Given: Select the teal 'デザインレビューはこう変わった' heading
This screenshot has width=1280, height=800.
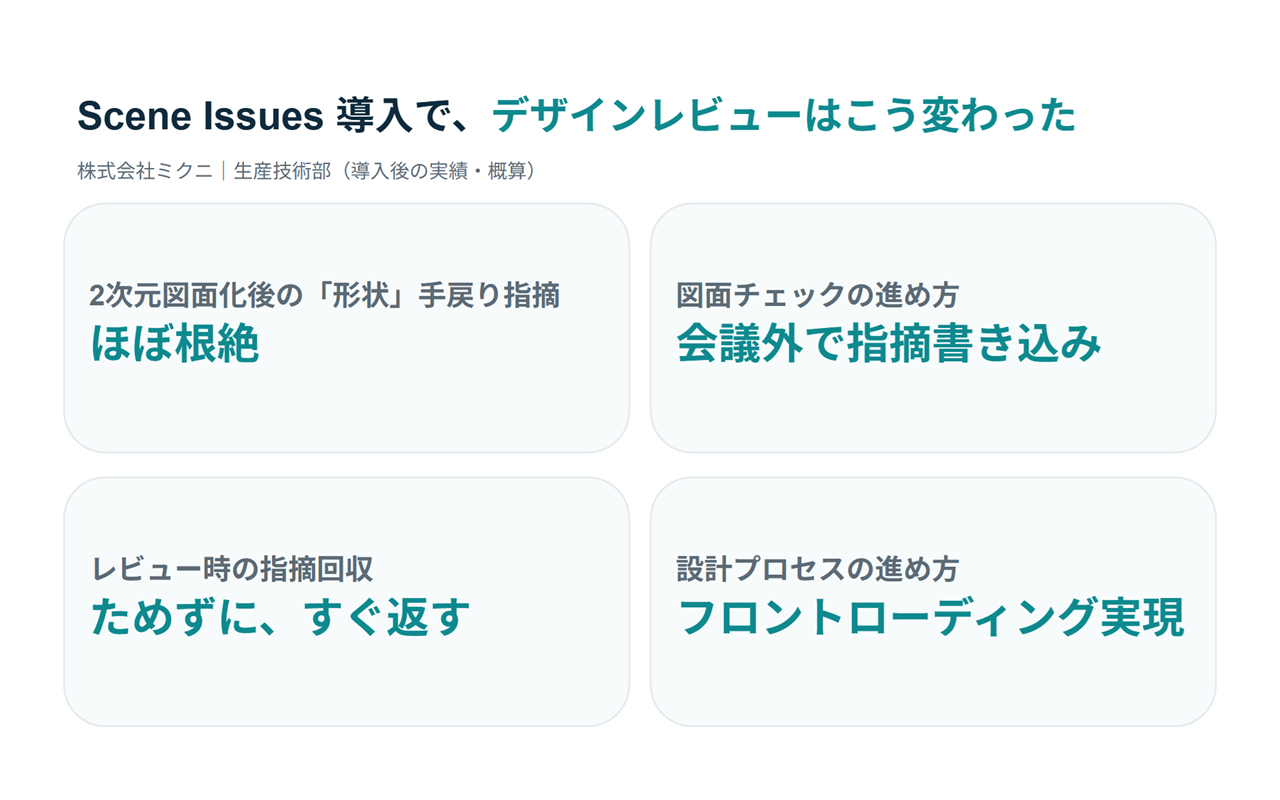Looking at the screenshot, I should tap(784, 117).
